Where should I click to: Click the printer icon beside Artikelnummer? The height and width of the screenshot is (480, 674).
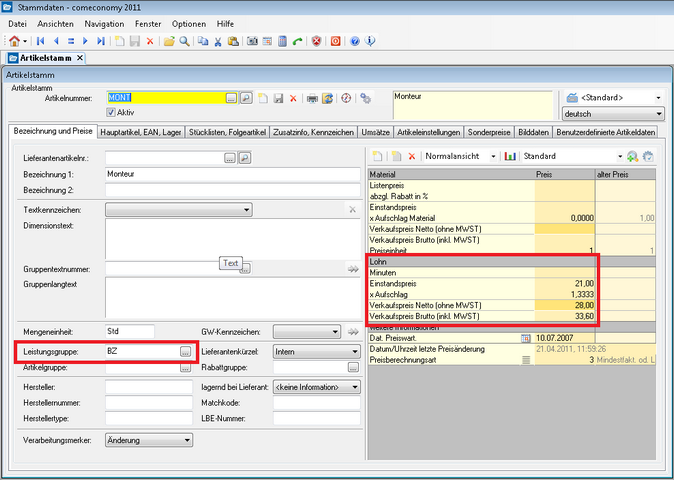click(312, 98)
